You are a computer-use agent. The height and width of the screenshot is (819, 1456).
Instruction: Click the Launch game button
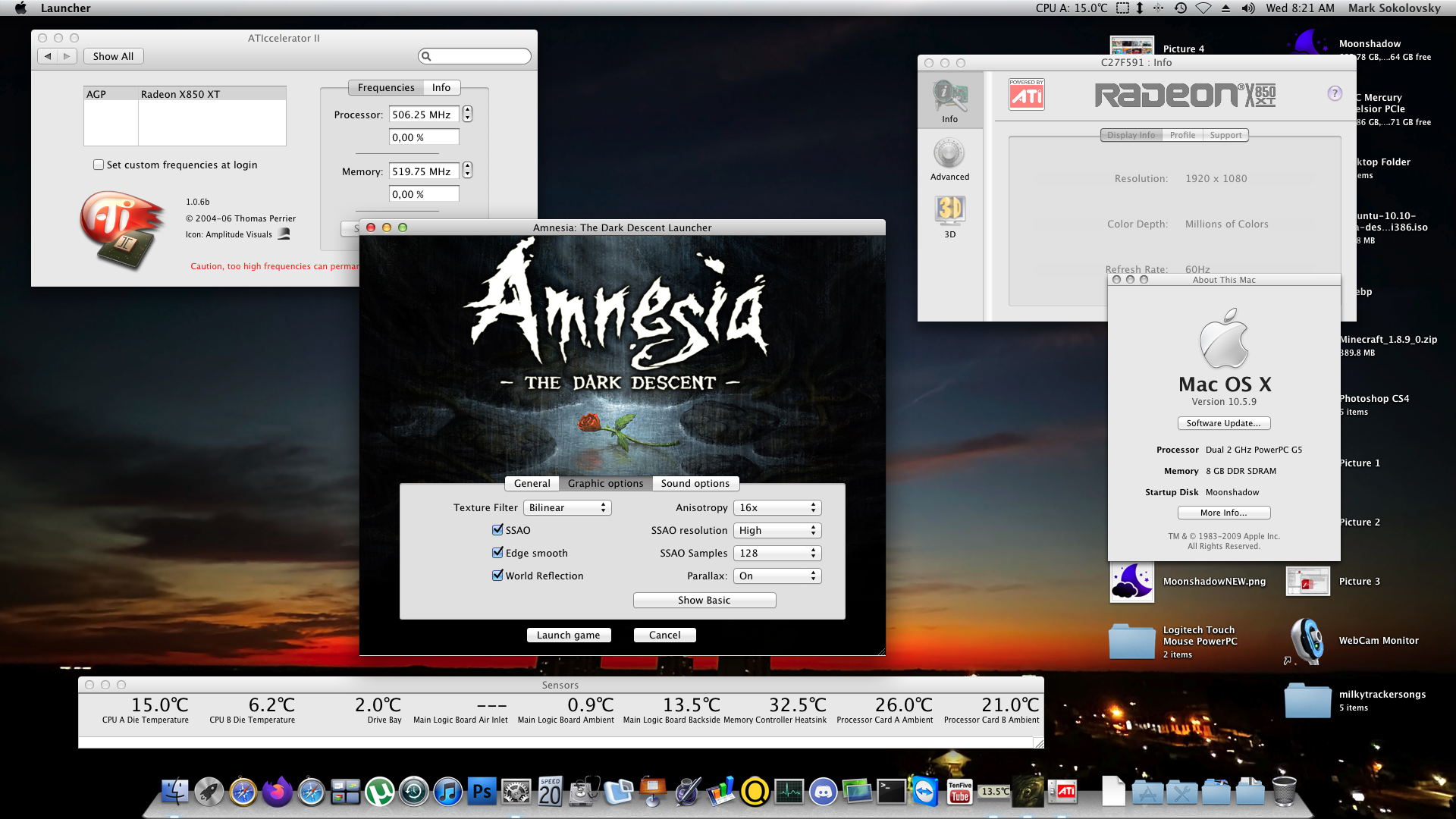click(x=568, y=635)
